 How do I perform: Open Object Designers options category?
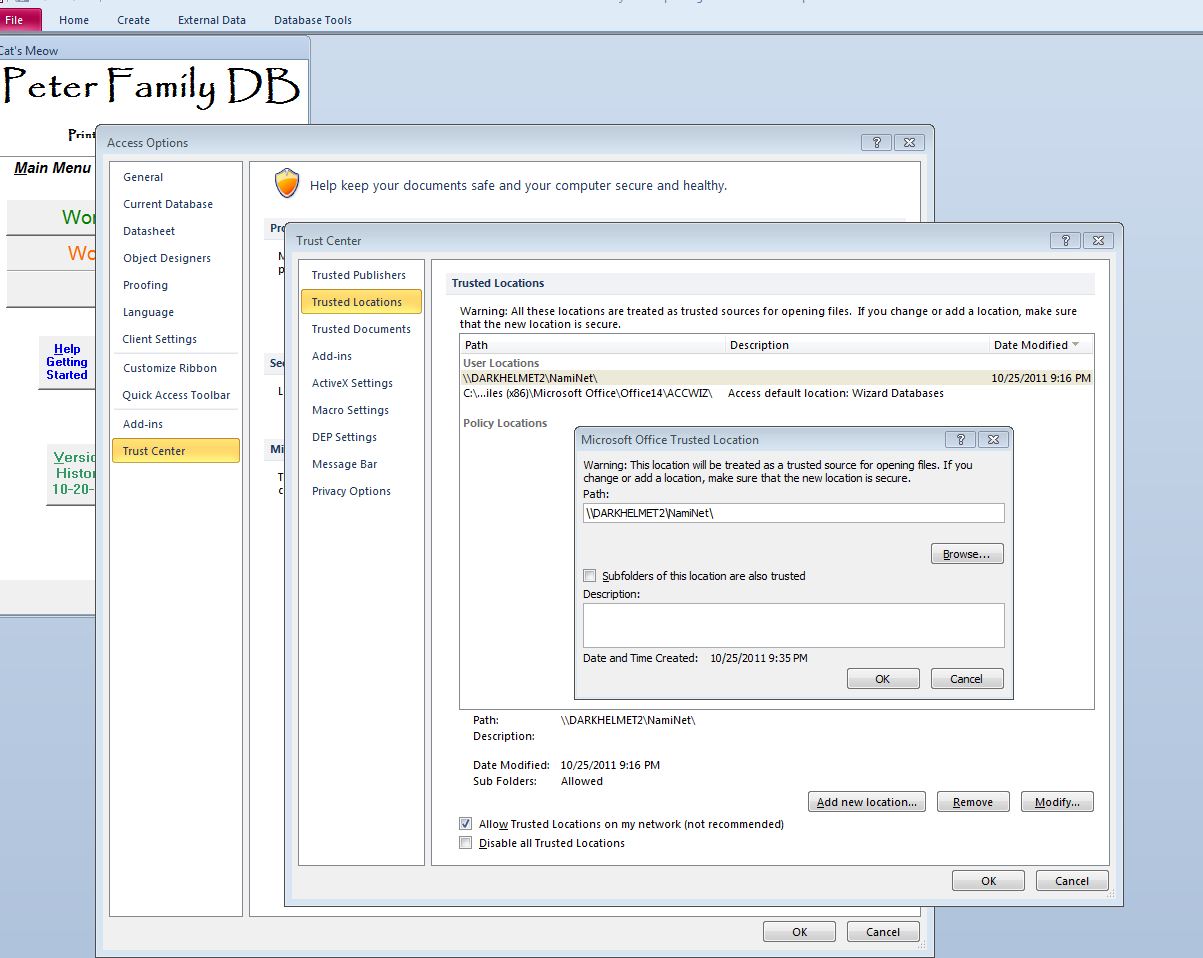[176, 258]
